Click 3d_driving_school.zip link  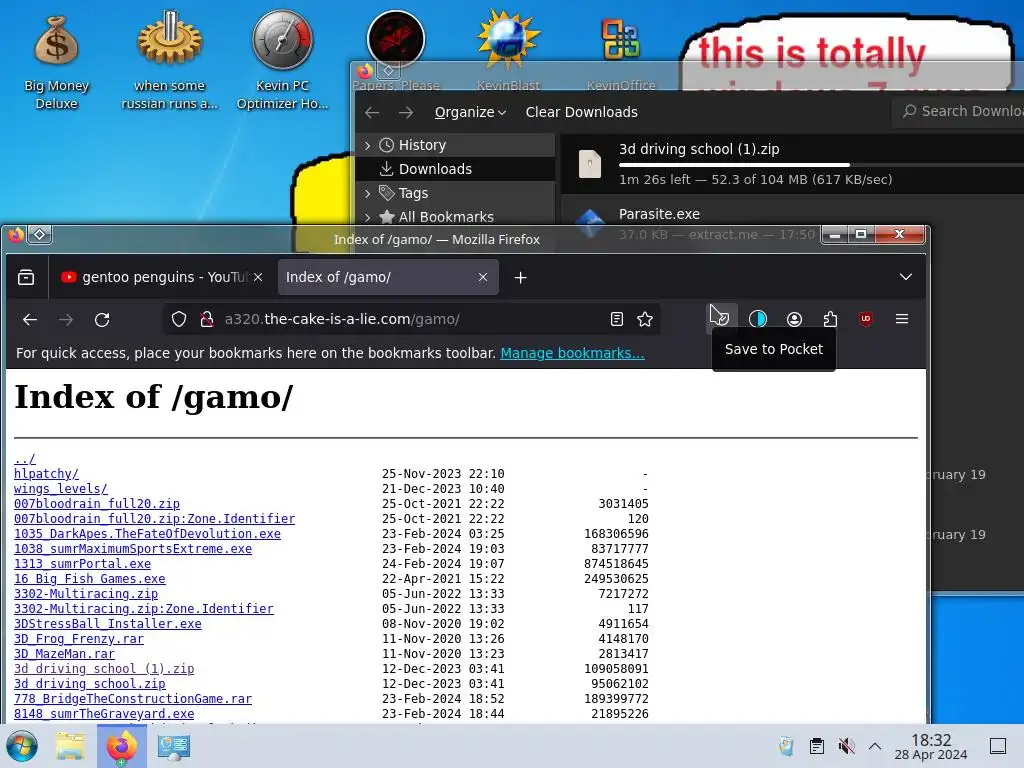(x=89, y=684)
